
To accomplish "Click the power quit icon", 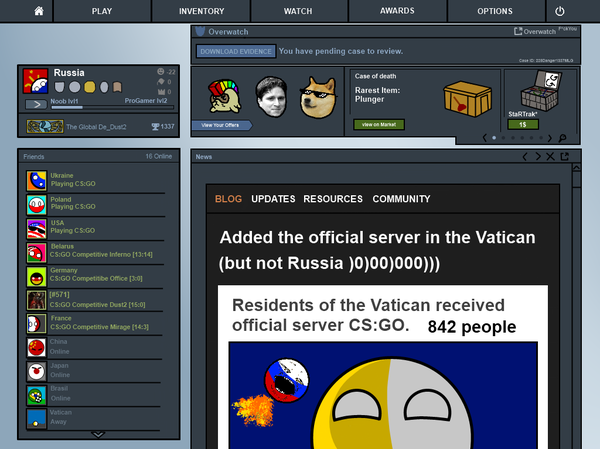I will [x=560, y=11].
